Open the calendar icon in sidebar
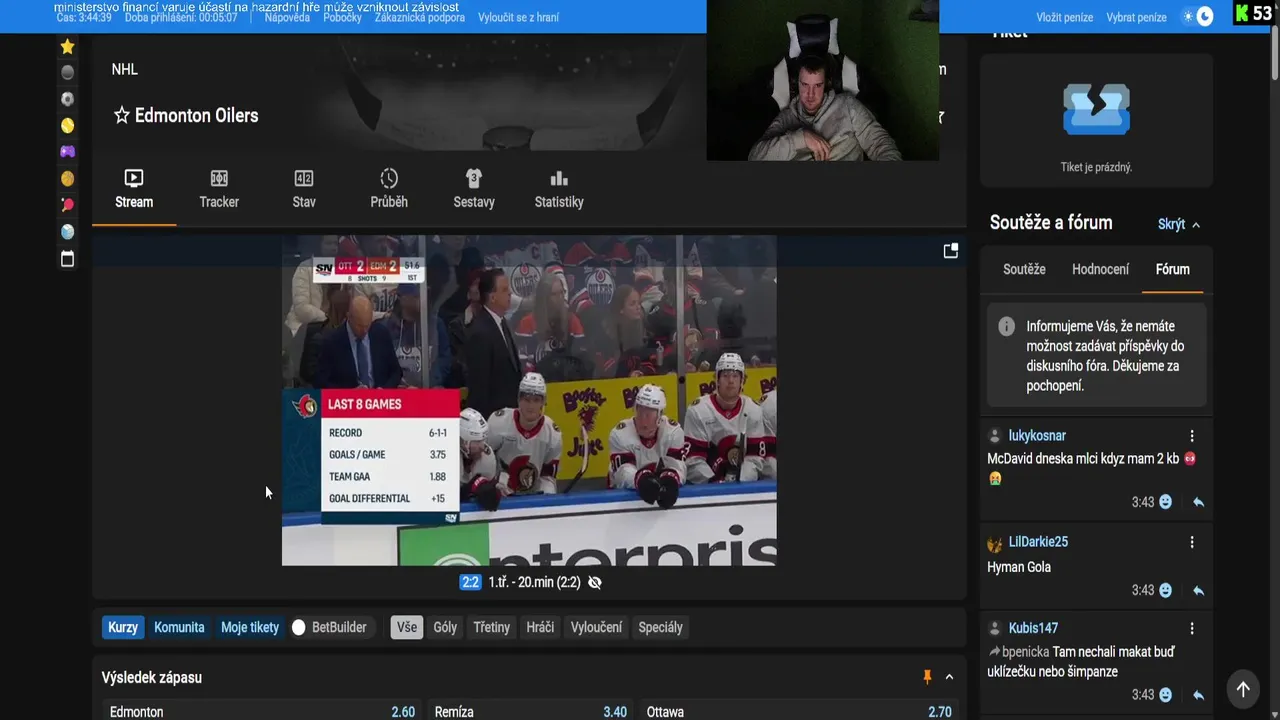This screenshot has height=720, width=1280. 67,259
